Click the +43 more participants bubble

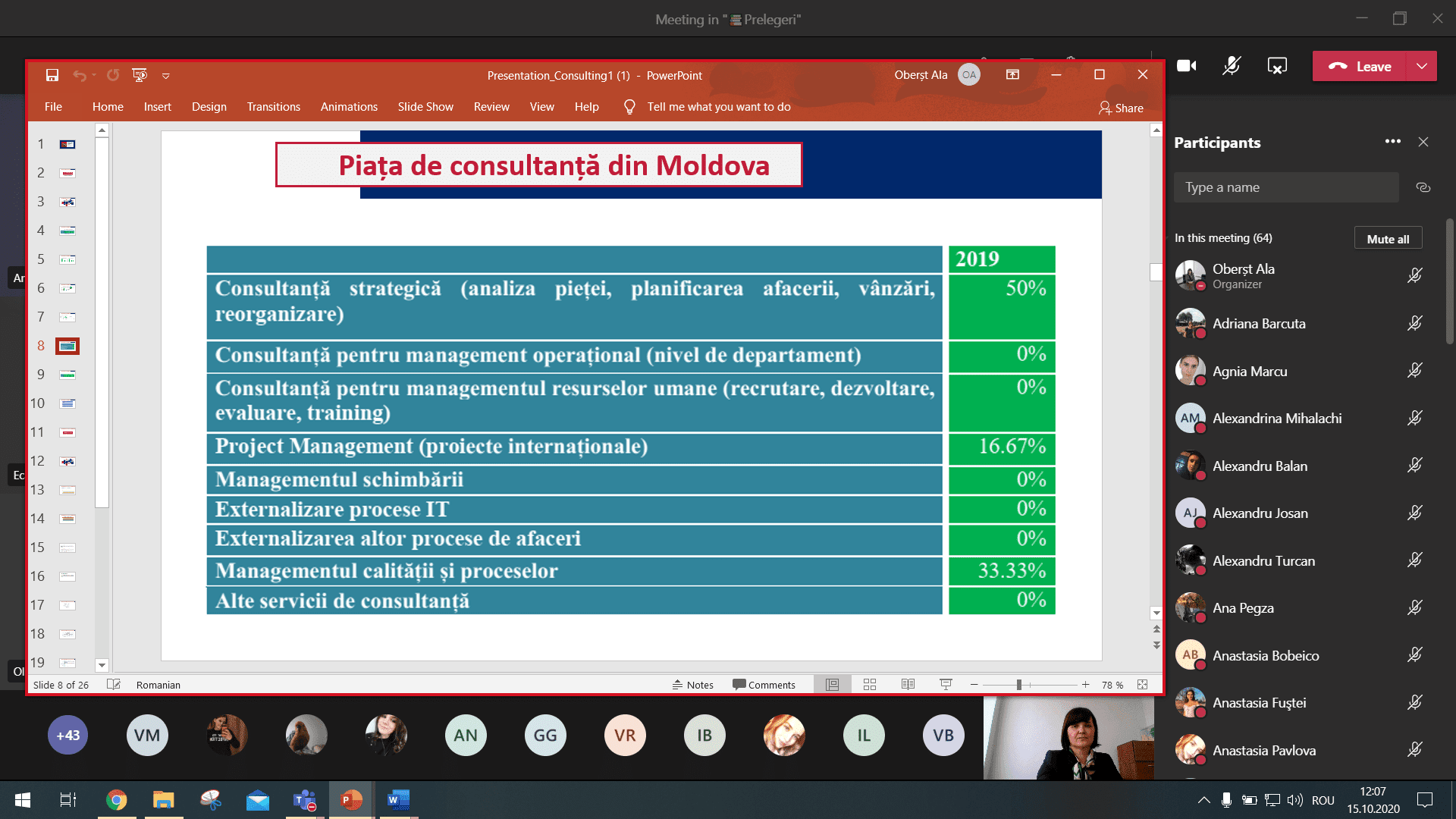point(68,735)
